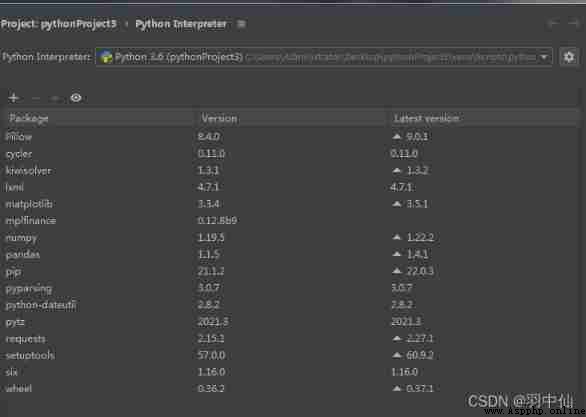Click the kiwisolver installed version 1.3.1

[208, 171]
